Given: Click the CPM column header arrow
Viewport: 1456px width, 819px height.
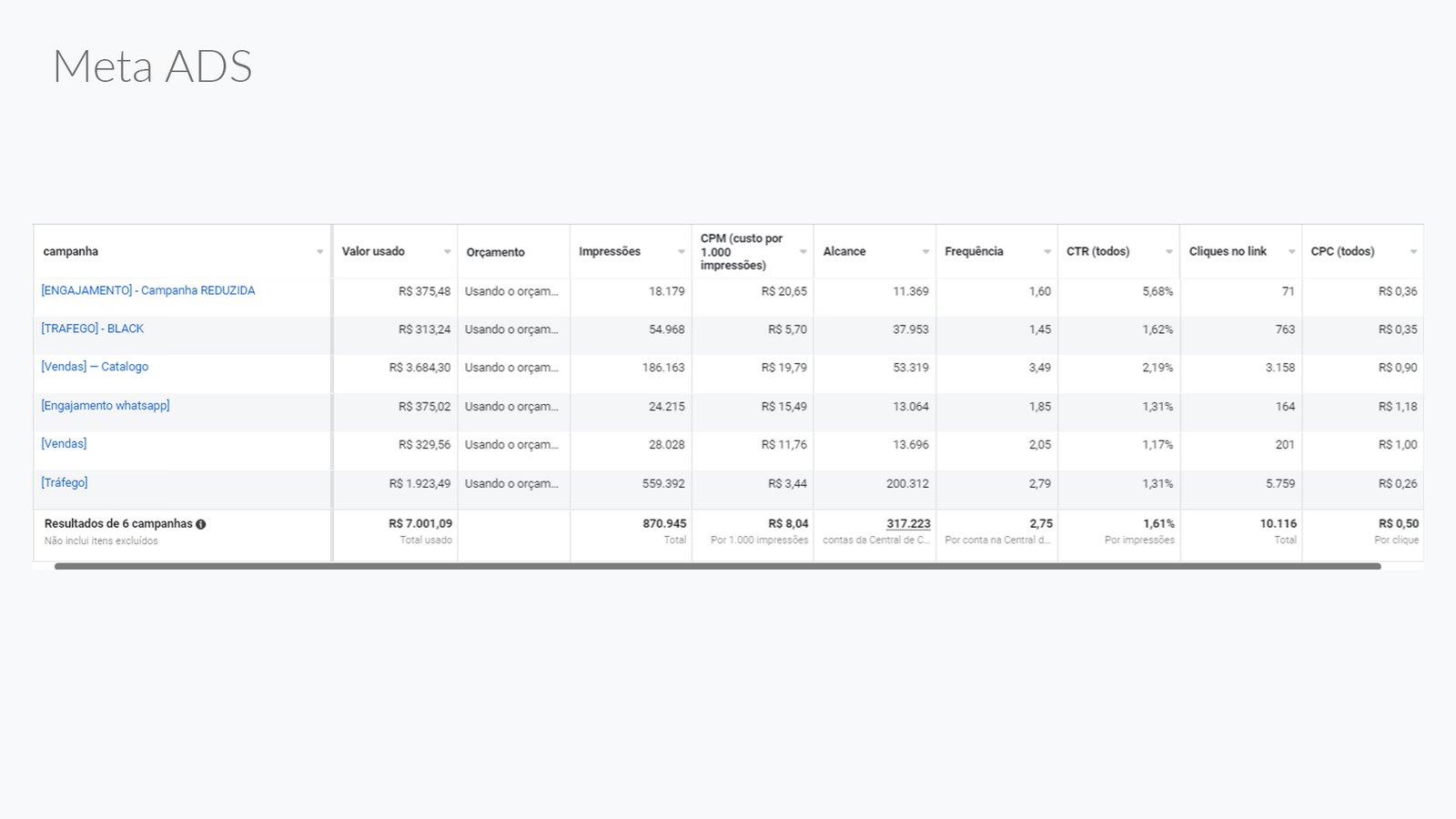Looking at the screenshot, I should coord(803,252).
